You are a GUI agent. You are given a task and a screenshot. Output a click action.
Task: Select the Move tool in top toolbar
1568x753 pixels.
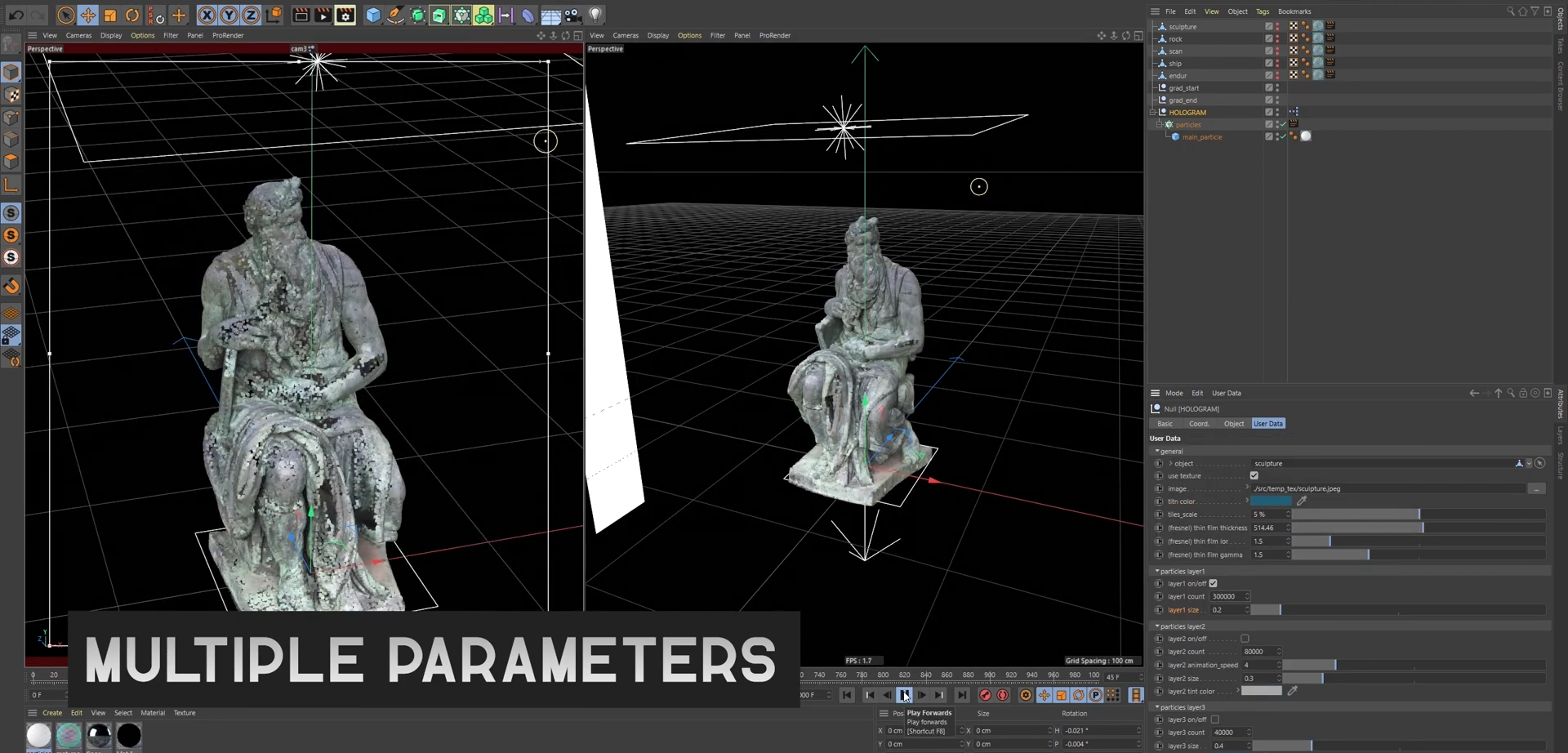[x=87, y=15]
